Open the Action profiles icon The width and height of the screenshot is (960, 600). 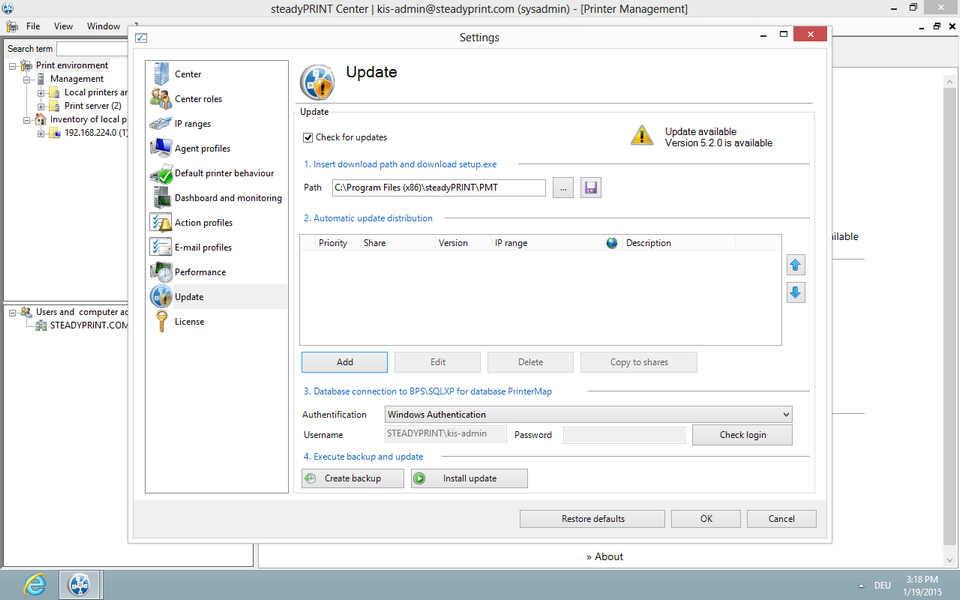[x=161, y=222]
